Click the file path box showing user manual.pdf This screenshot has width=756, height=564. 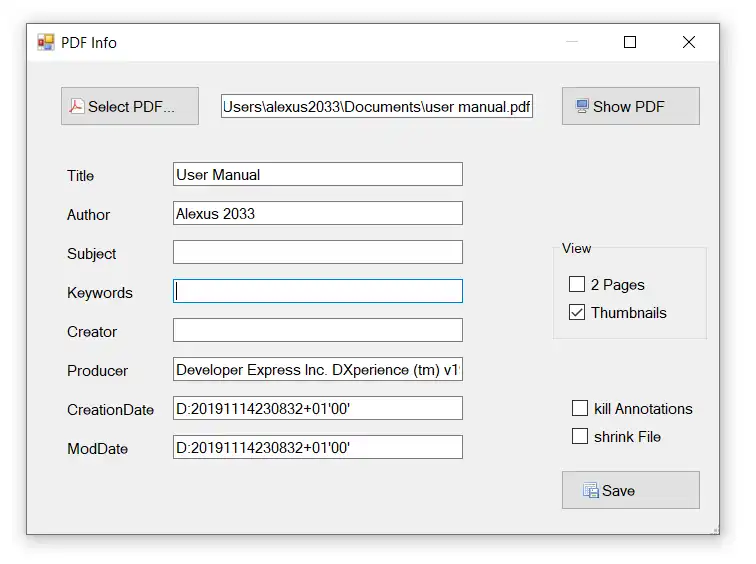377,106
